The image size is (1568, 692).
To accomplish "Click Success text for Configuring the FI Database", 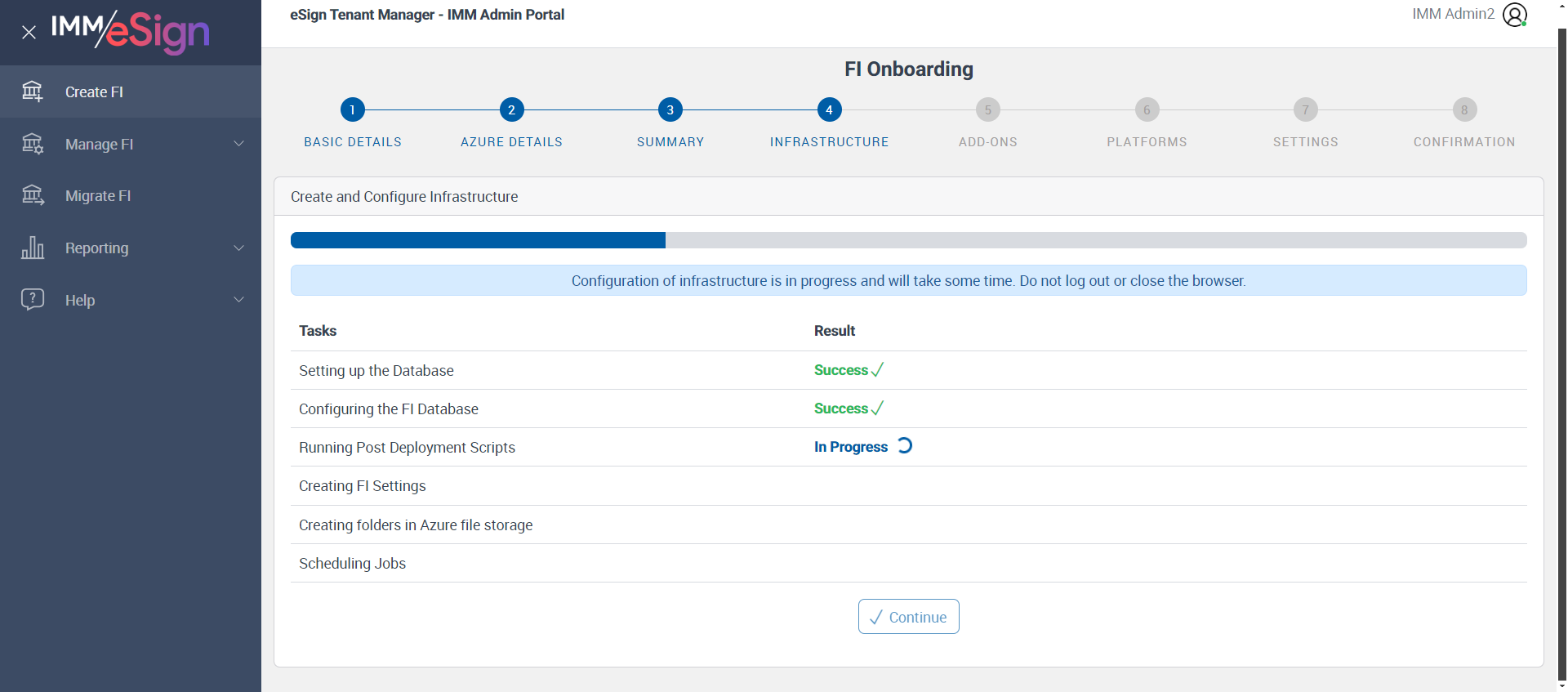I will (841, 409).
